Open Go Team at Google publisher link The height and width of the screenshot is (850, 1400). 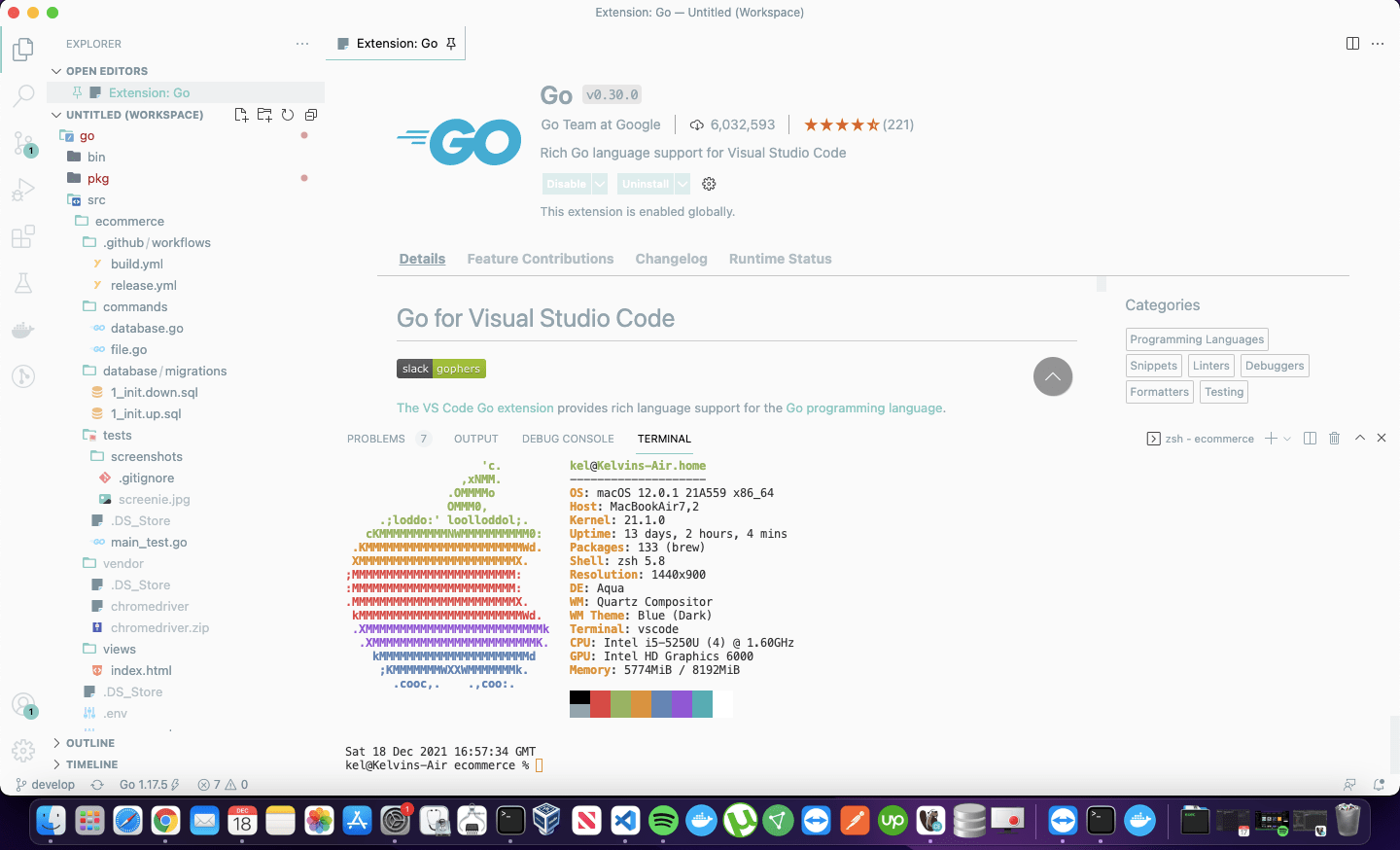601,124
